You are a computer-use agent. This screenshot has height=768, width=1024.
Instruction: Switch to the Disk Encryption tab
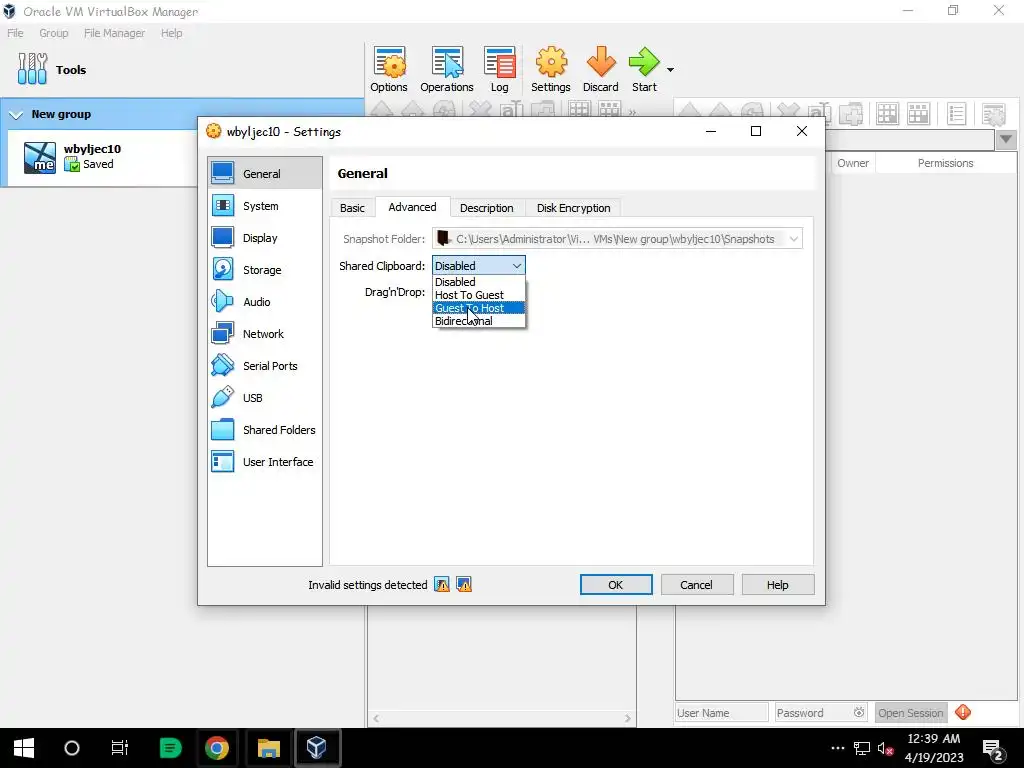coord(573,208)
